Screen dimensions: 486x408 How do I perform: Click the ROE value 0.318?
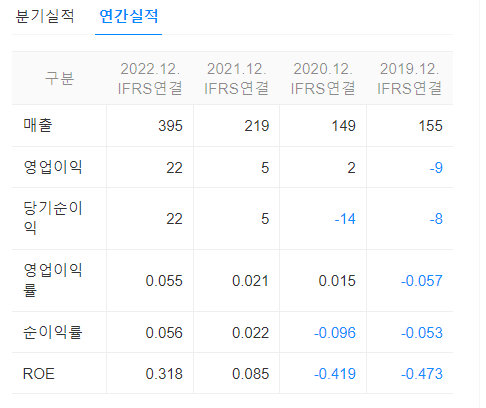164,374
